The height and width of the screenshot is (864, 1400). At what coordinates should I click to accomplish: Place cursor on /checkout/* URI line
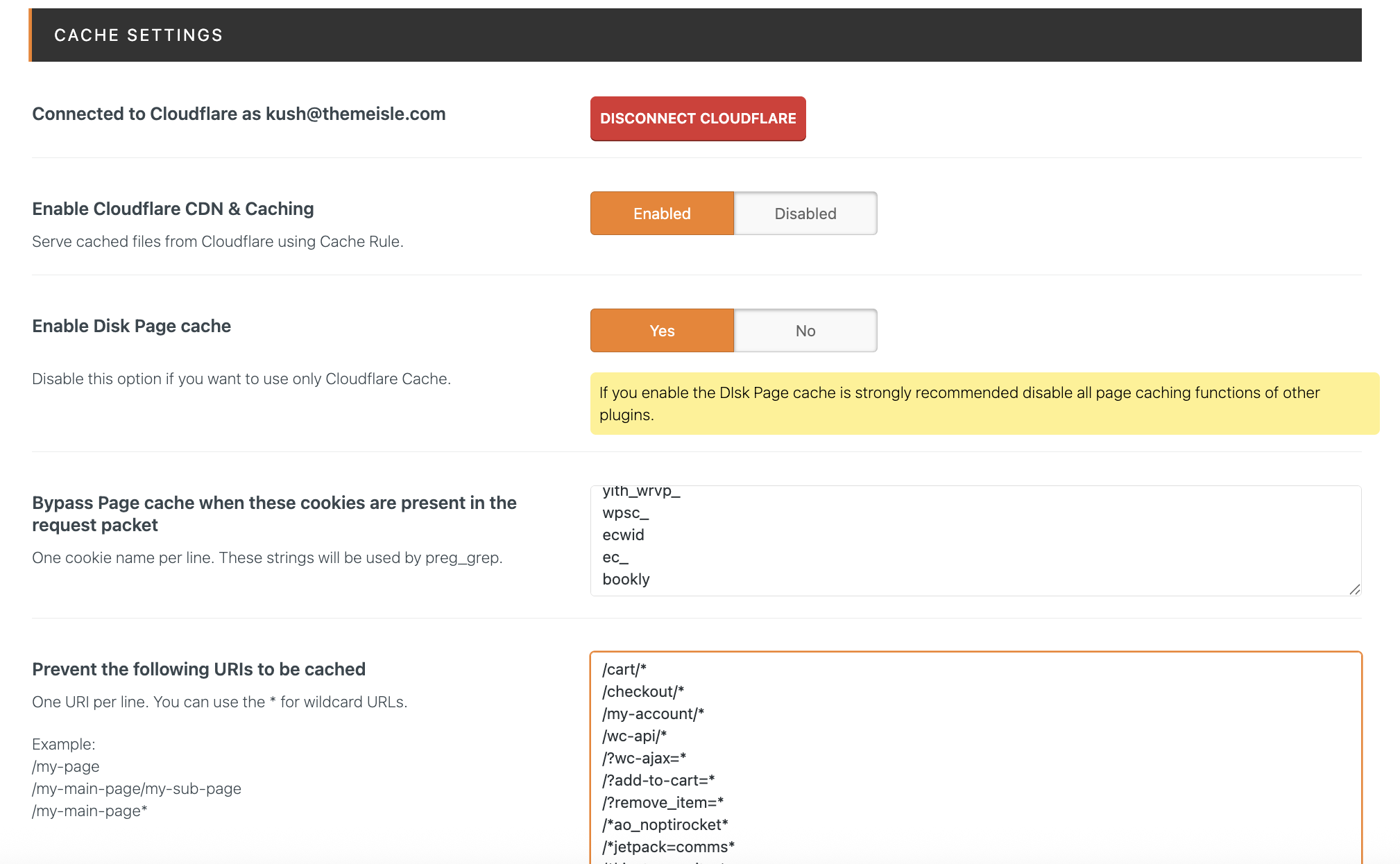tap(642, 692)
